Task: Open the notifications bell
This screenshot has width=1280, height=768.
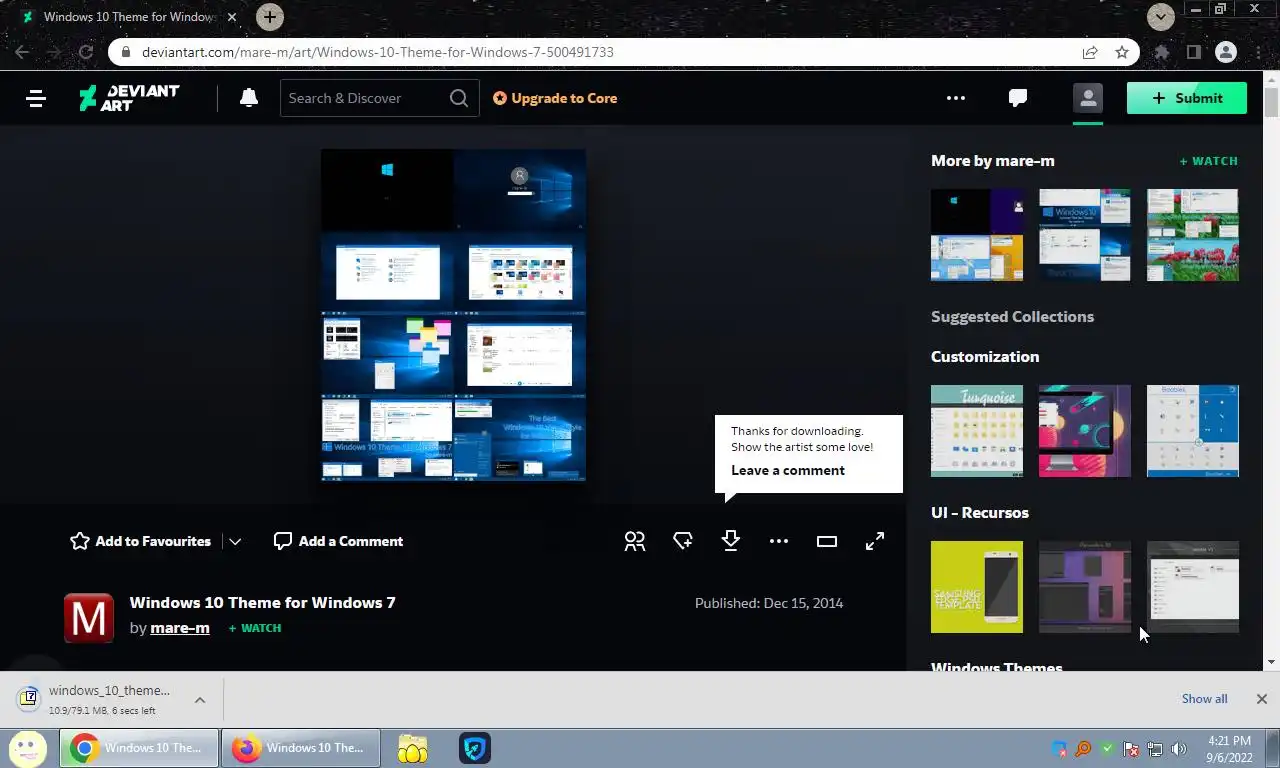Action: click(x=249, y=98)
